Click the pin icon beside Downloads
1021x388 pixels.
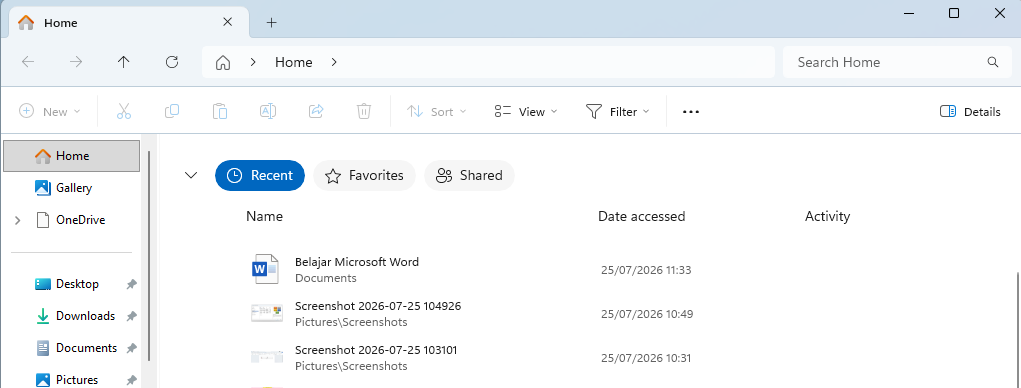point(132,316)
